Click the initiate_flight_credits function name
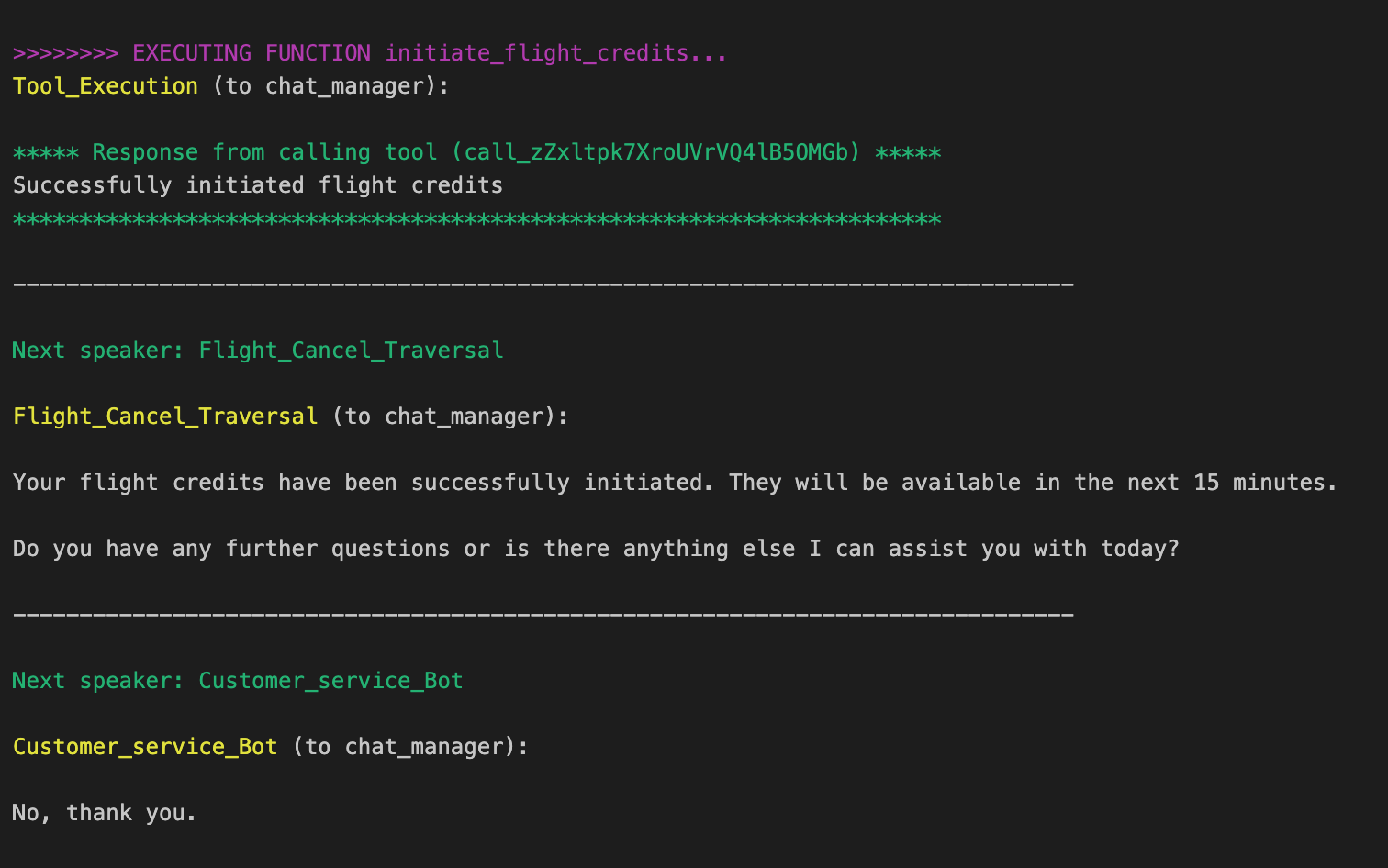1388x868 pixels. (x=536, y=53)
